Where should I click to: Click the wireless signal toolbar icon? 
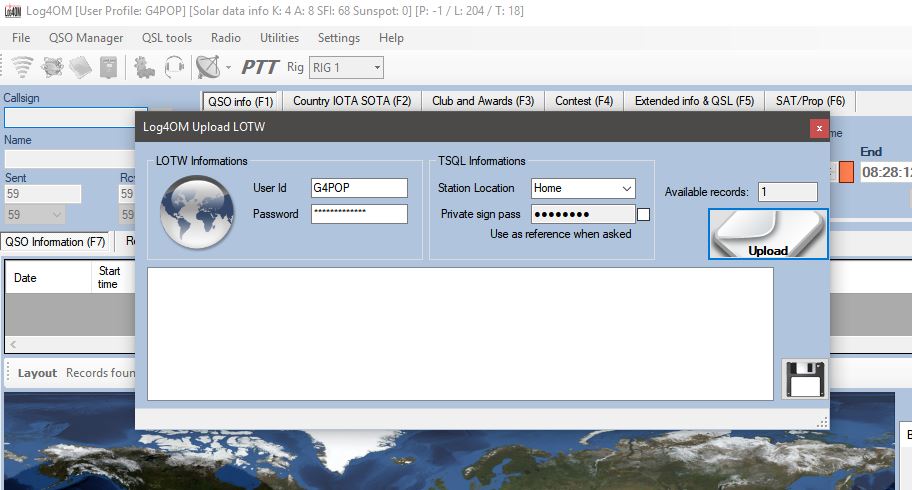coord(22,67)
